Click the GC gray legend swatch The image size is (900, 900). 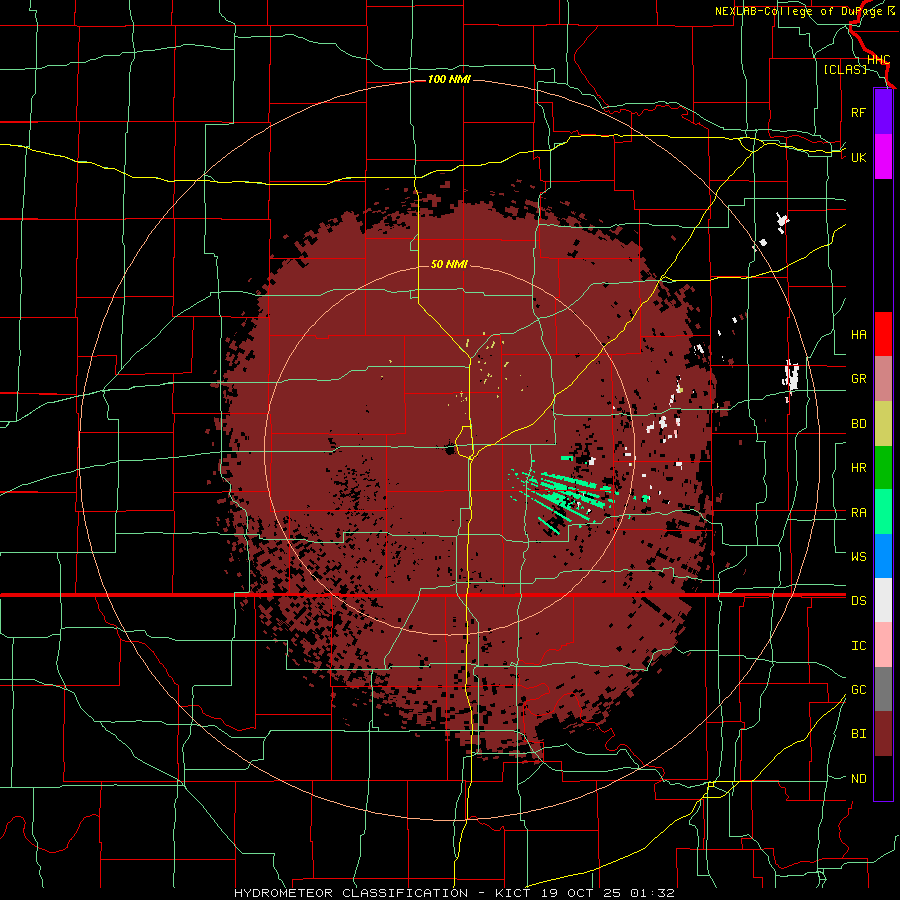click(883, 689)
